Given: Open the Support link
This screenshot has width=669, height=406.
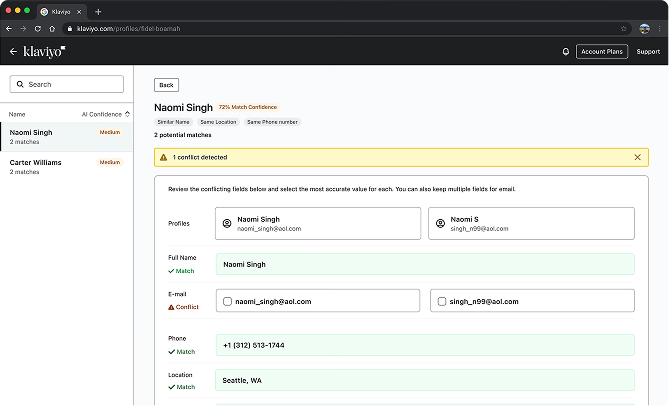Looking at the screenshot, I should click(x=648, y=52).
